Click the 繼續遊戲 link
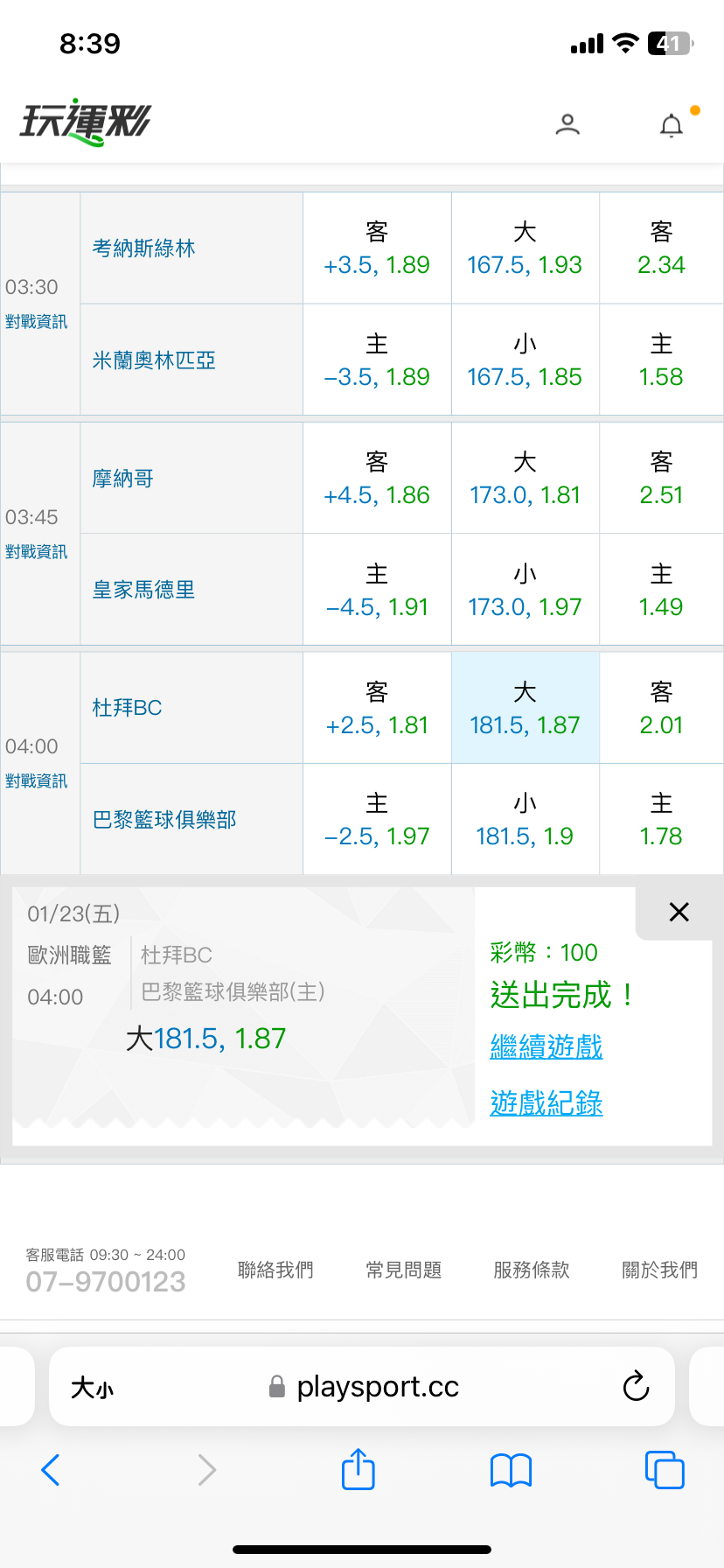Viewport: 724px width, 1568px height. coord(546,1046)
